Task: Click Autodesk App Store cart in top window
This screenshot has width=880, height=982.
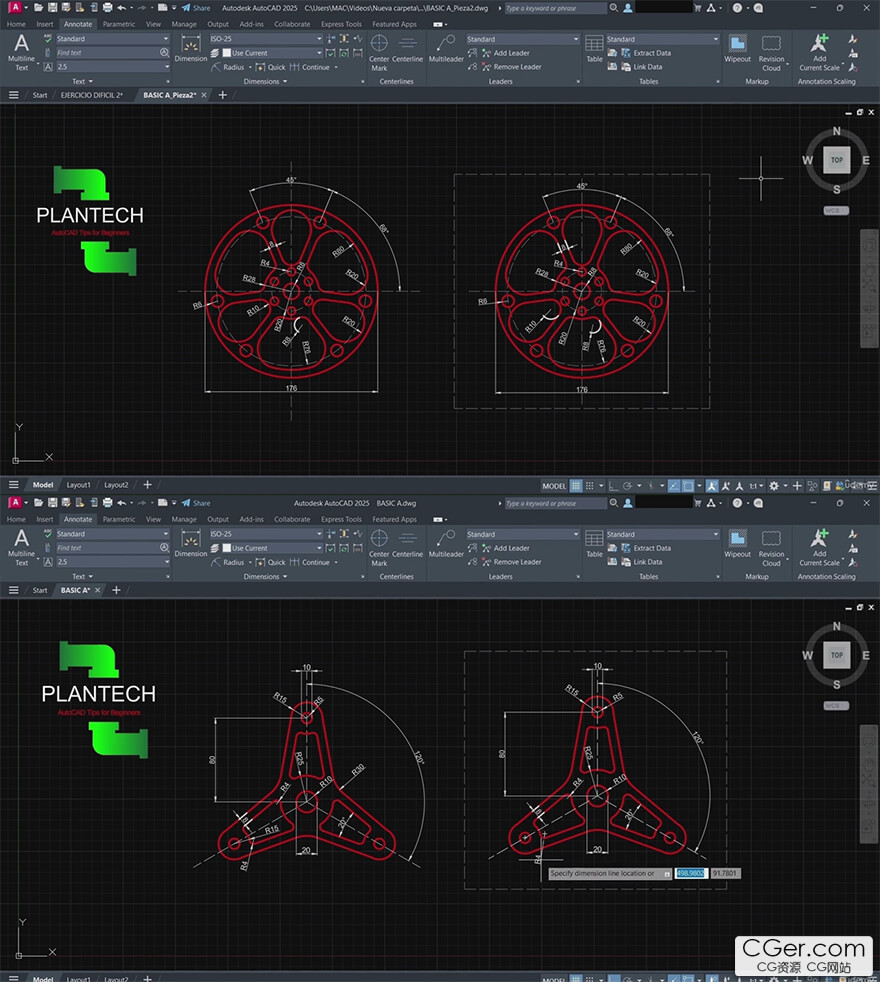Action: 697,8
